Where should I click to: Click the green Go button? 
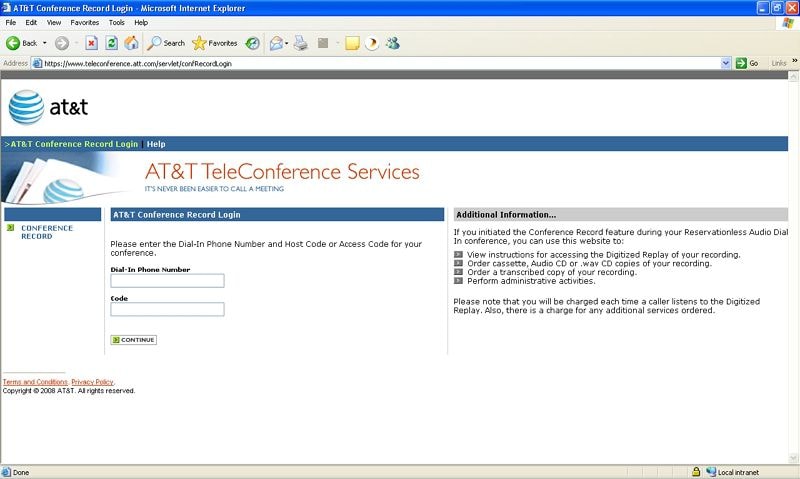[747, 63]
